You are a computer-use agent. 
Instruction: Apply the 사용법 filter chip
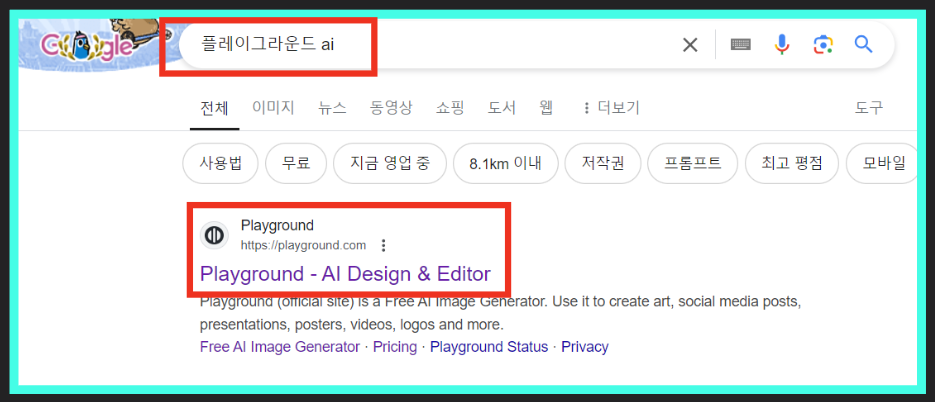pos(221,163)
